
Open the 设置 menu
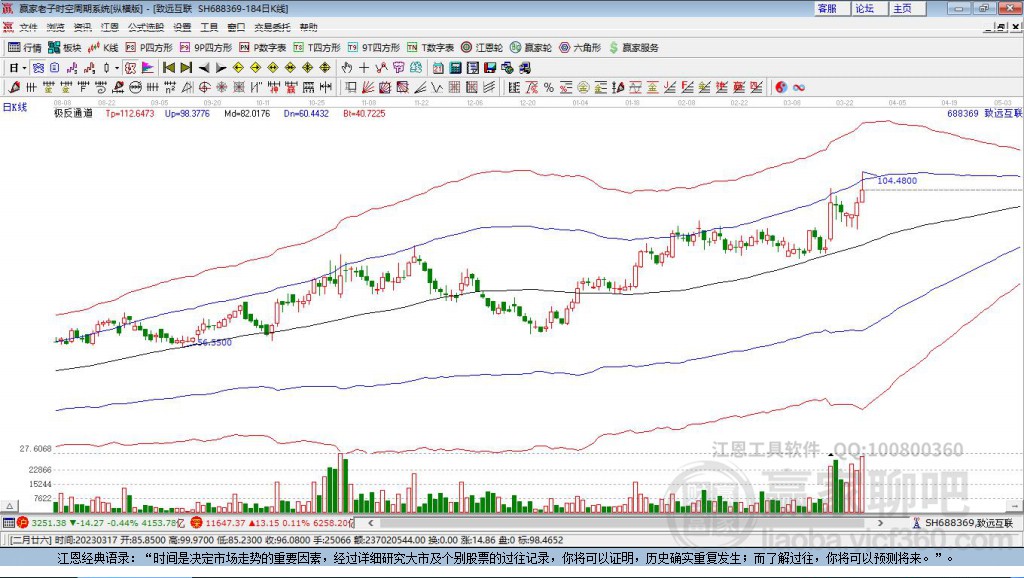click(x=182, y=27)
